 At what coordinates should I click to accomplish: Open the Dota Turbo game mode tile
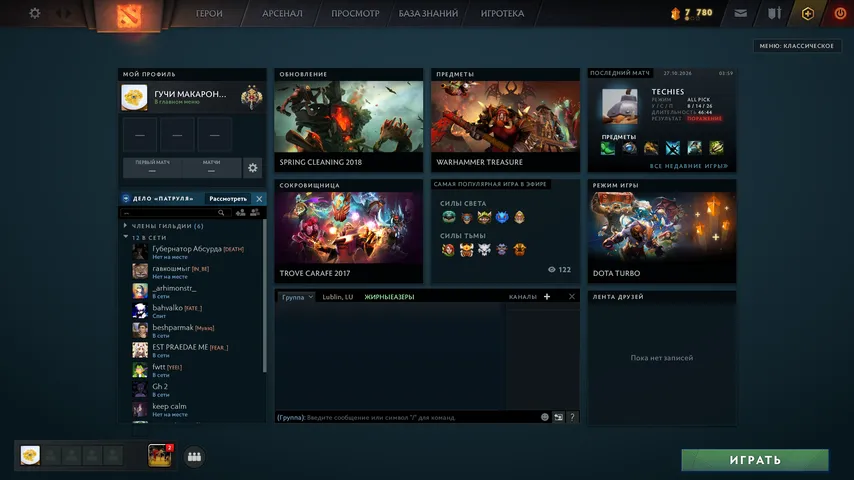pyautogui.click(x=662, y=231)
